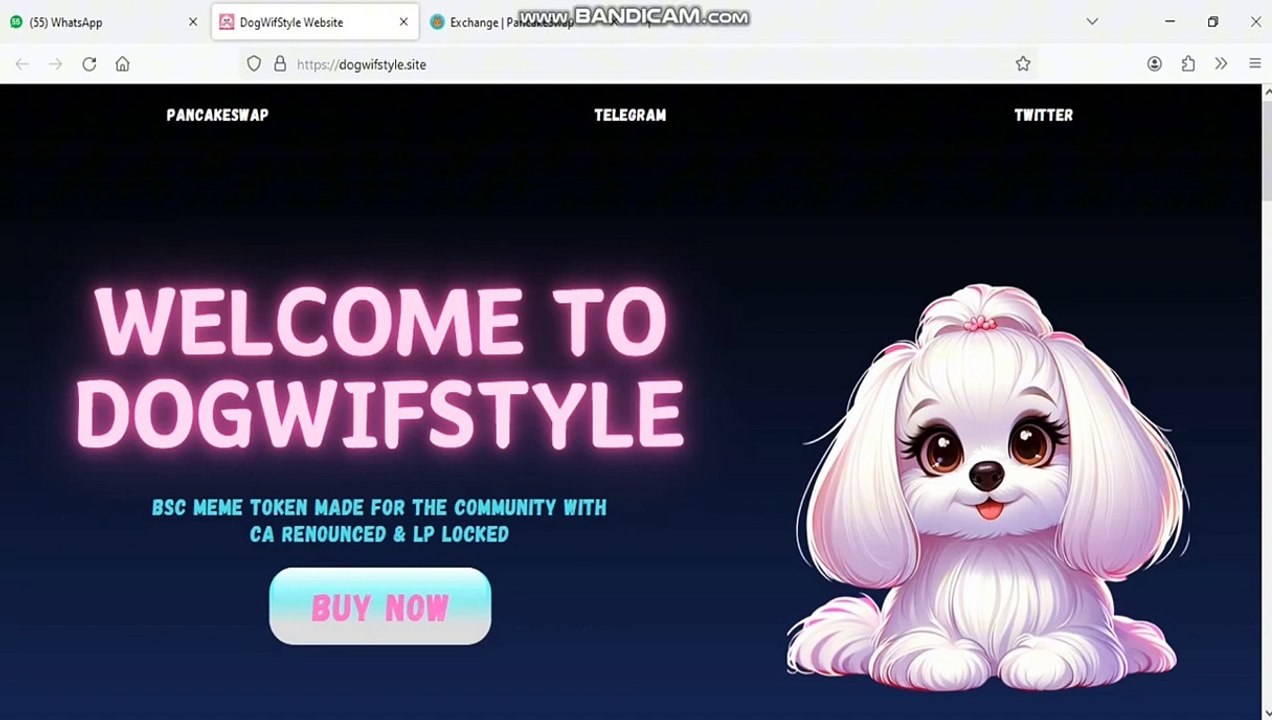Click the BSC MEME TOKEN tagline text

click(x=379, y=521)
